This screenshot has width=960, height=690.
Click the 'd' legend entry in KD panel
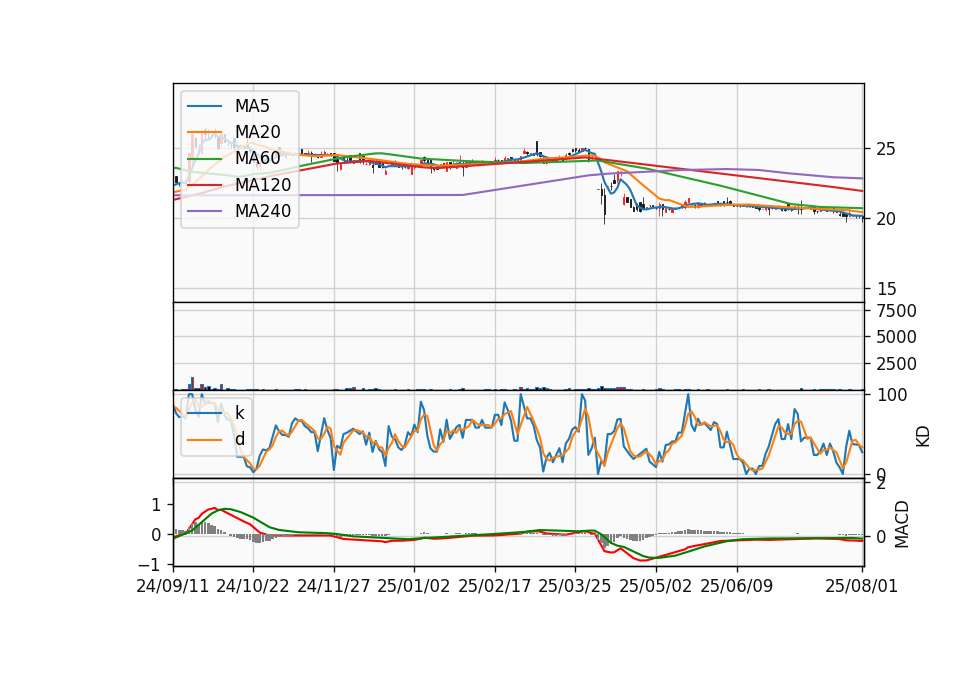pyautogui.click(x=240, y=439)
